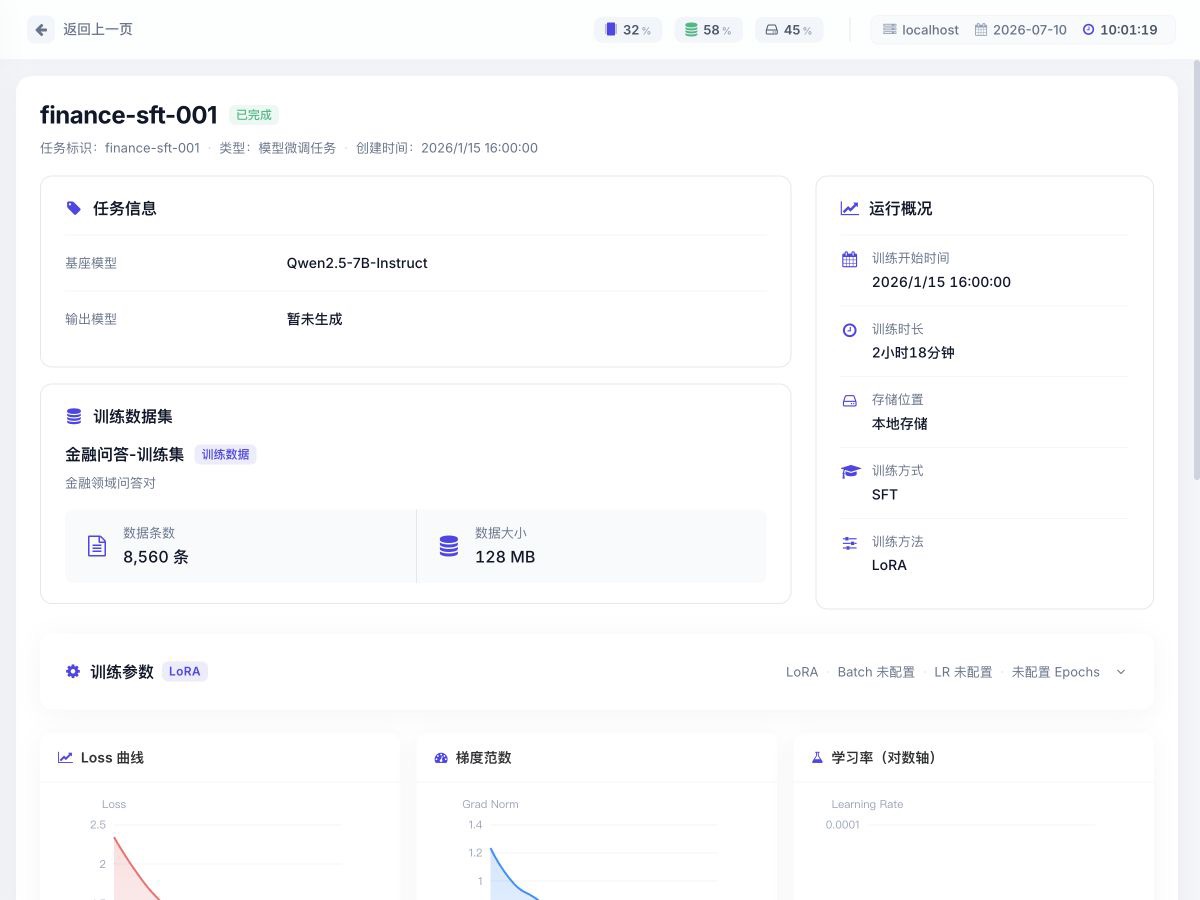Image resolution: width=1200 pixels, height=900 pixels.
Task: Click the 2026/1/15 16:00:00 training start value
Action: [941, 282]
